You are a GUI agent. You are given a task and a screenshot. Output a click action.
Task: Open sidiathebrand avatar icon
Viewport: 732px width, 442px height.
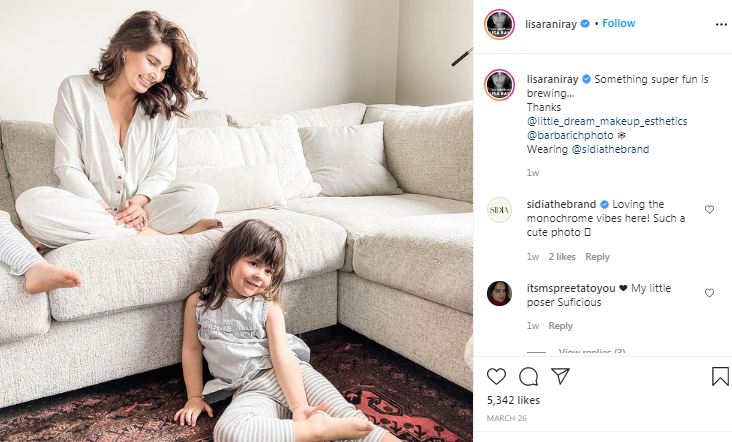click(x=499, y=210)
